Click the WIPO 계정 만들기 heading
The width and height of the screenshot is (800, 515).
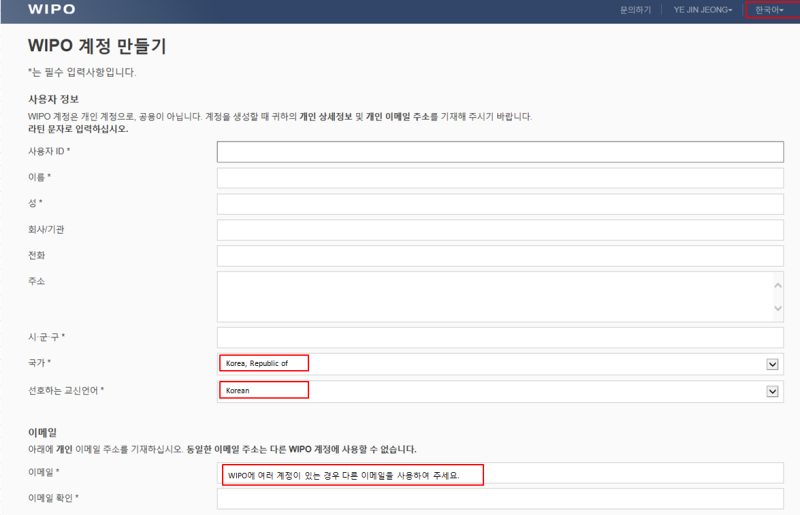click(x=97, y=46)
